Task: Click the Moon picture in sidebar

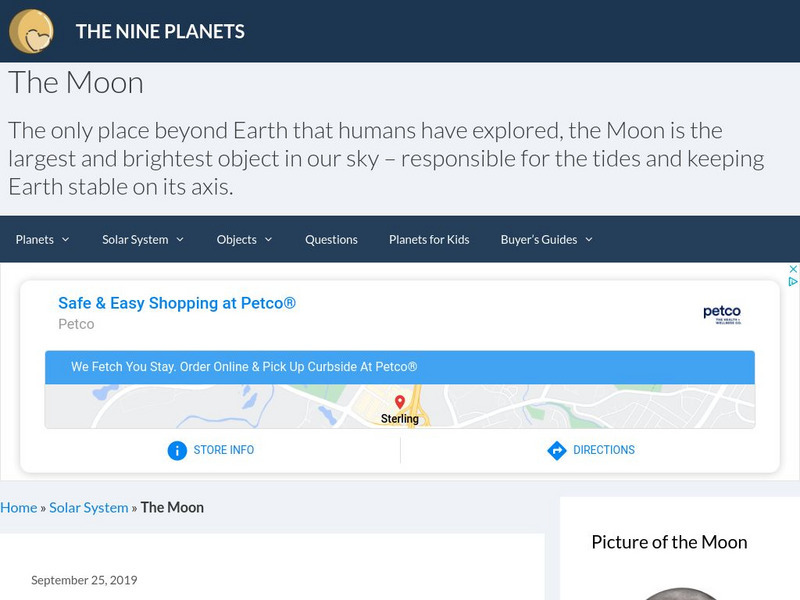Action: point(680,593)
